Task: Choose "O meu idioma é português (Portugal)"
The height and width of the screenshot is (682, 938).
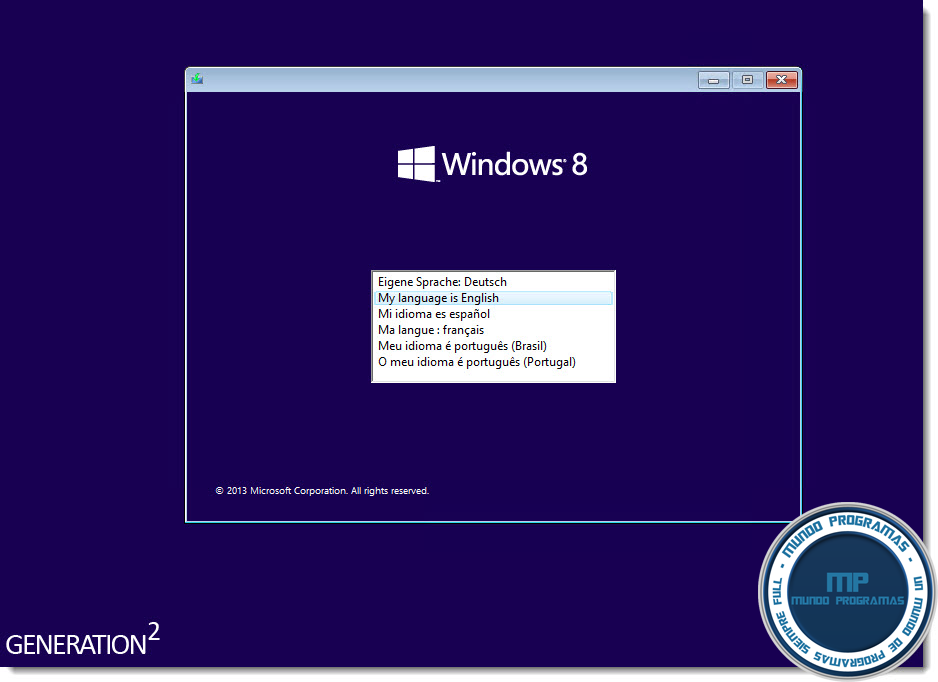Action: pos(494,362)
